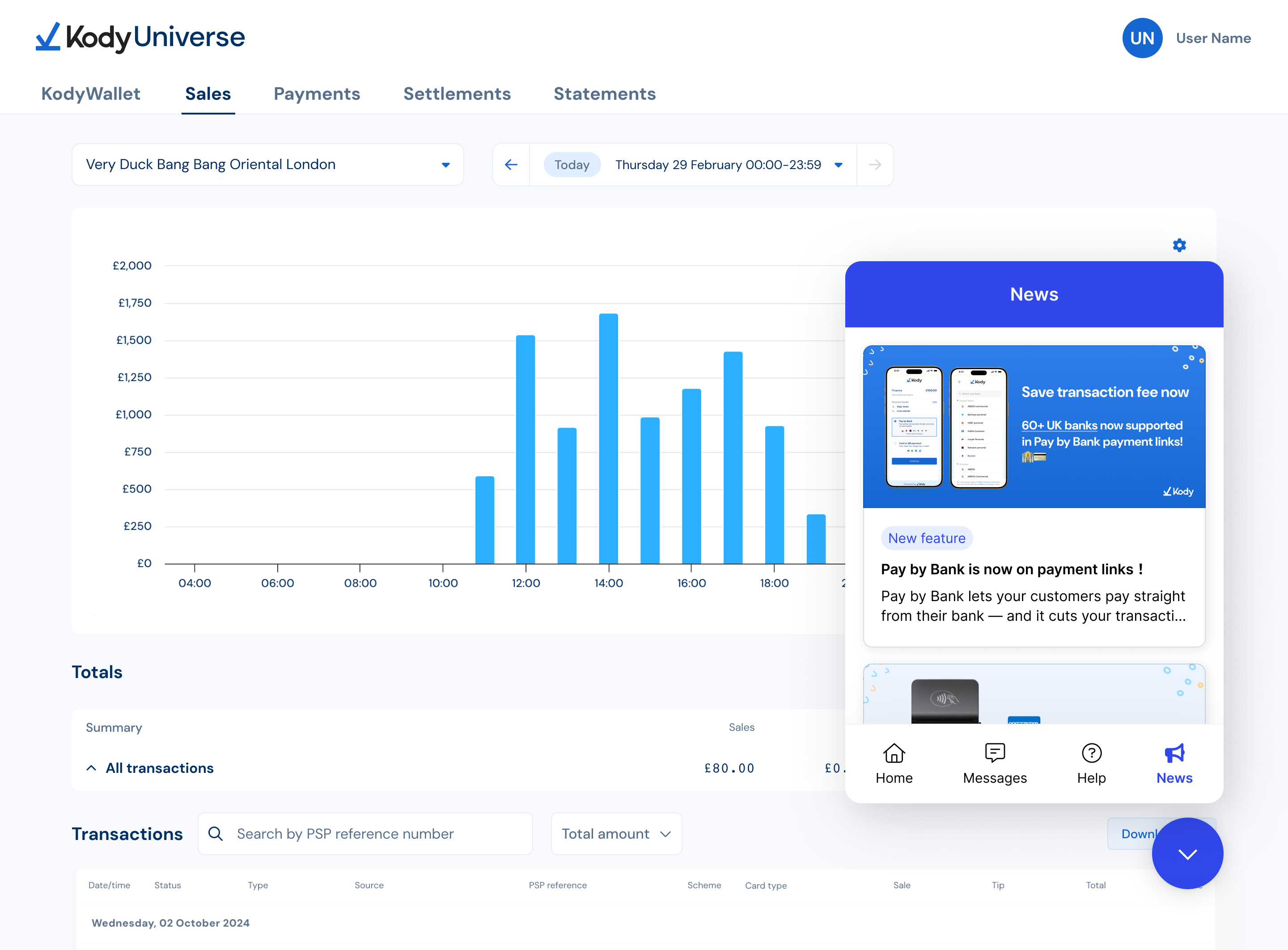The image size is (1288, 950).
Task: Click the News widget header
Action: pos(1034,294)
